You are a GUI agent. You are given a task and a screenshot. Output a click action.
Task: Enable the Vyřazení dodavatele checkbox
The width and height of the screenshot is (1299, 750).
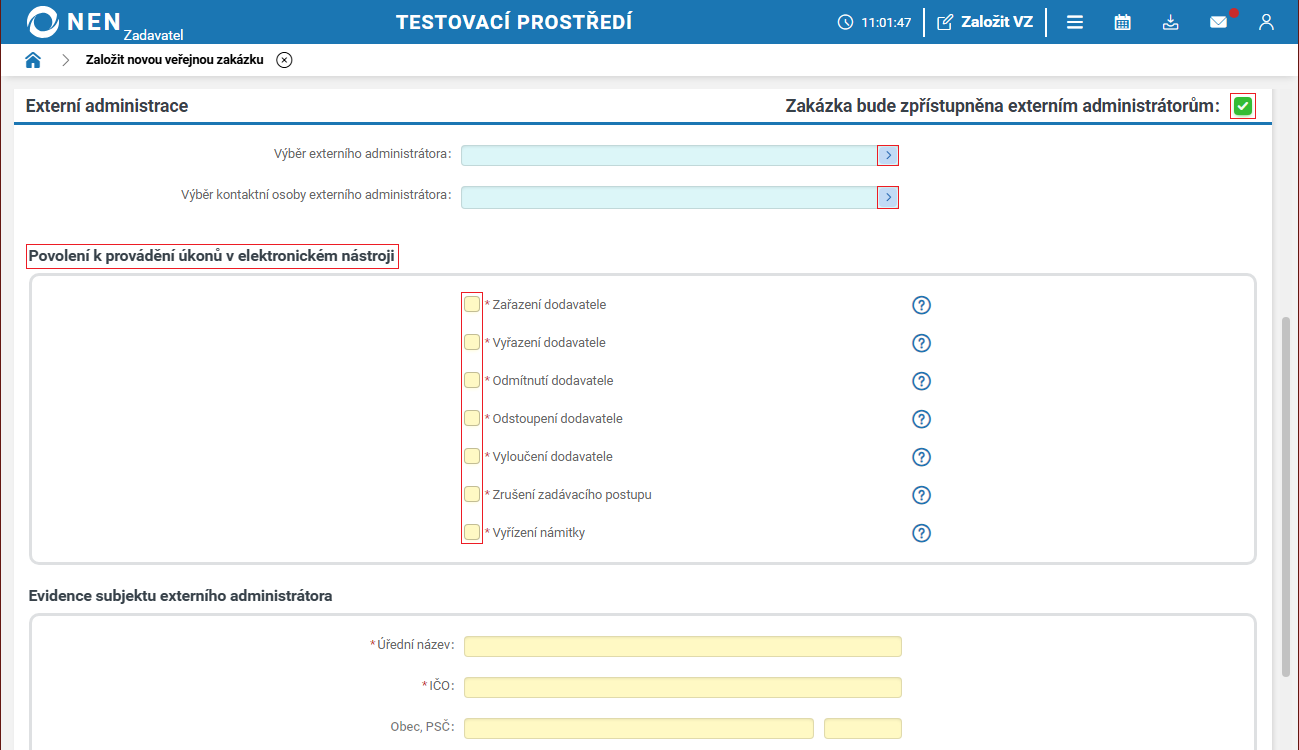472,343
